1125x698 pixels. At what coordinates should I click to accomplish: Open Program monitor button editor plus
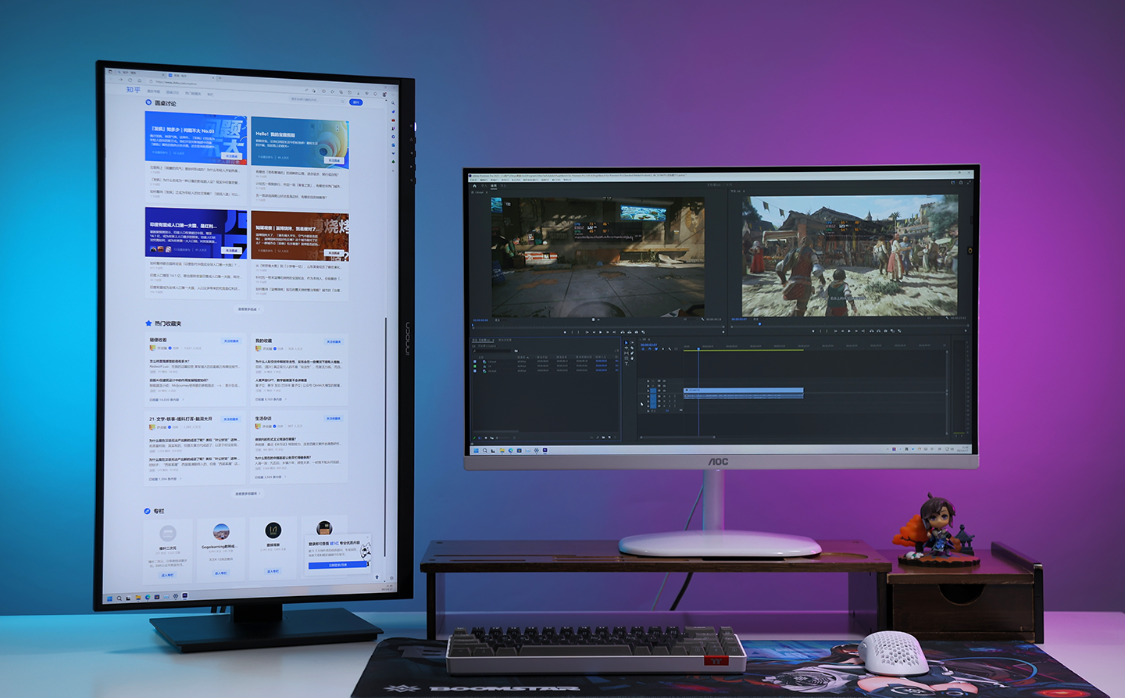(x=966, y=331)
